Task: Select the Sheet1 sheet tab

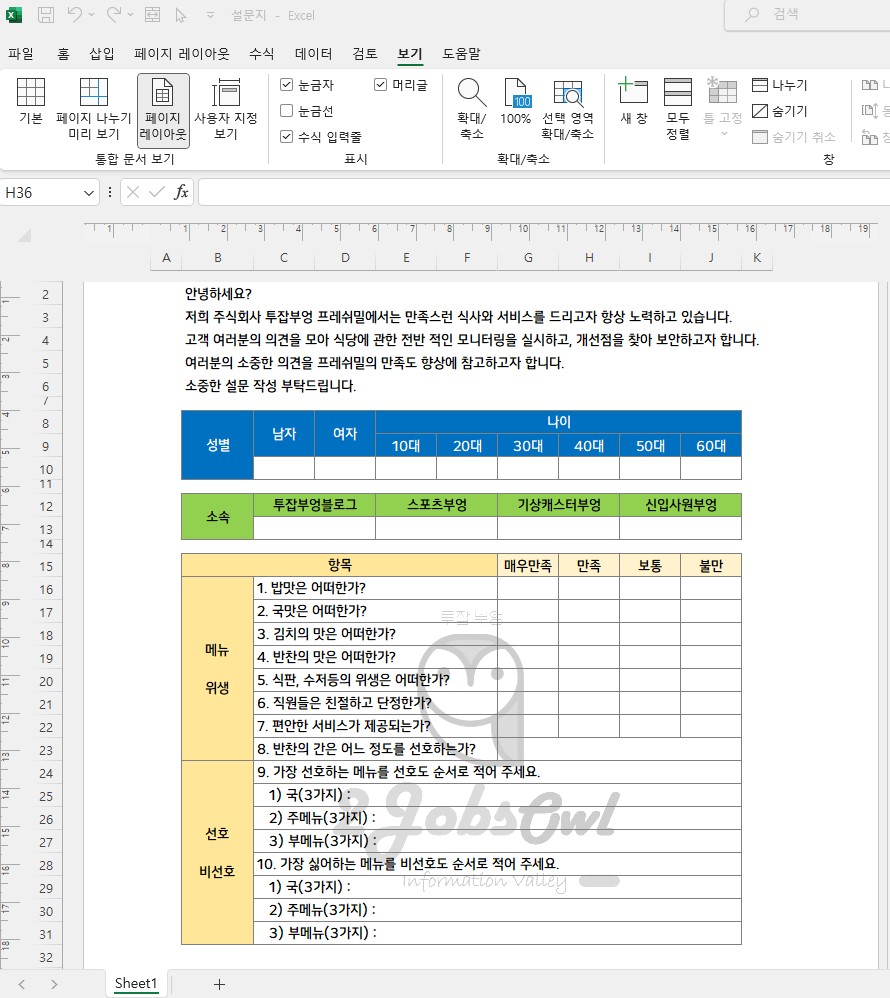Action: 136,983
